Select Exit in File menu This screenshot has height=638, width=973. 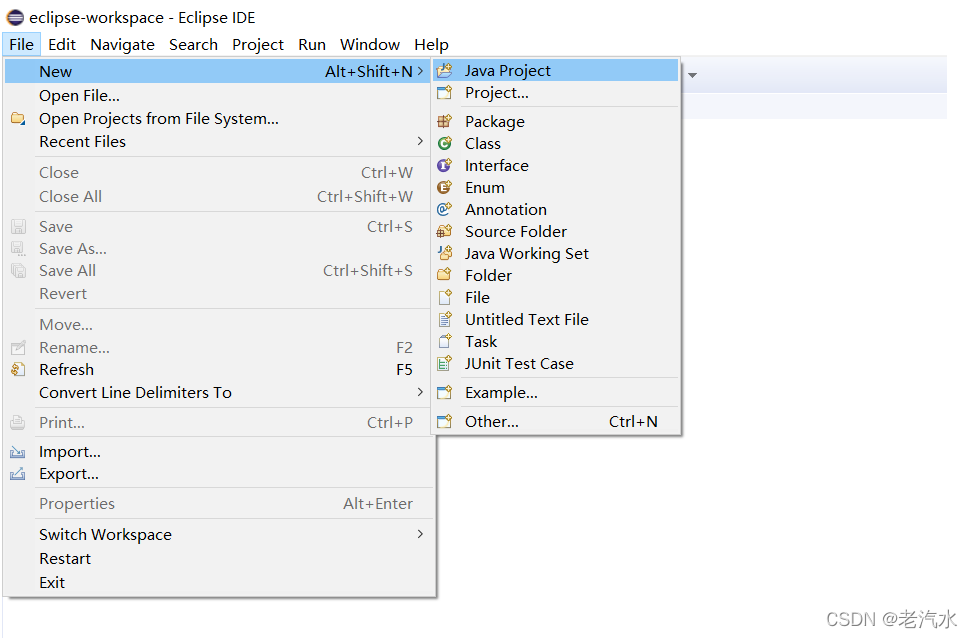tap(217, 582)
